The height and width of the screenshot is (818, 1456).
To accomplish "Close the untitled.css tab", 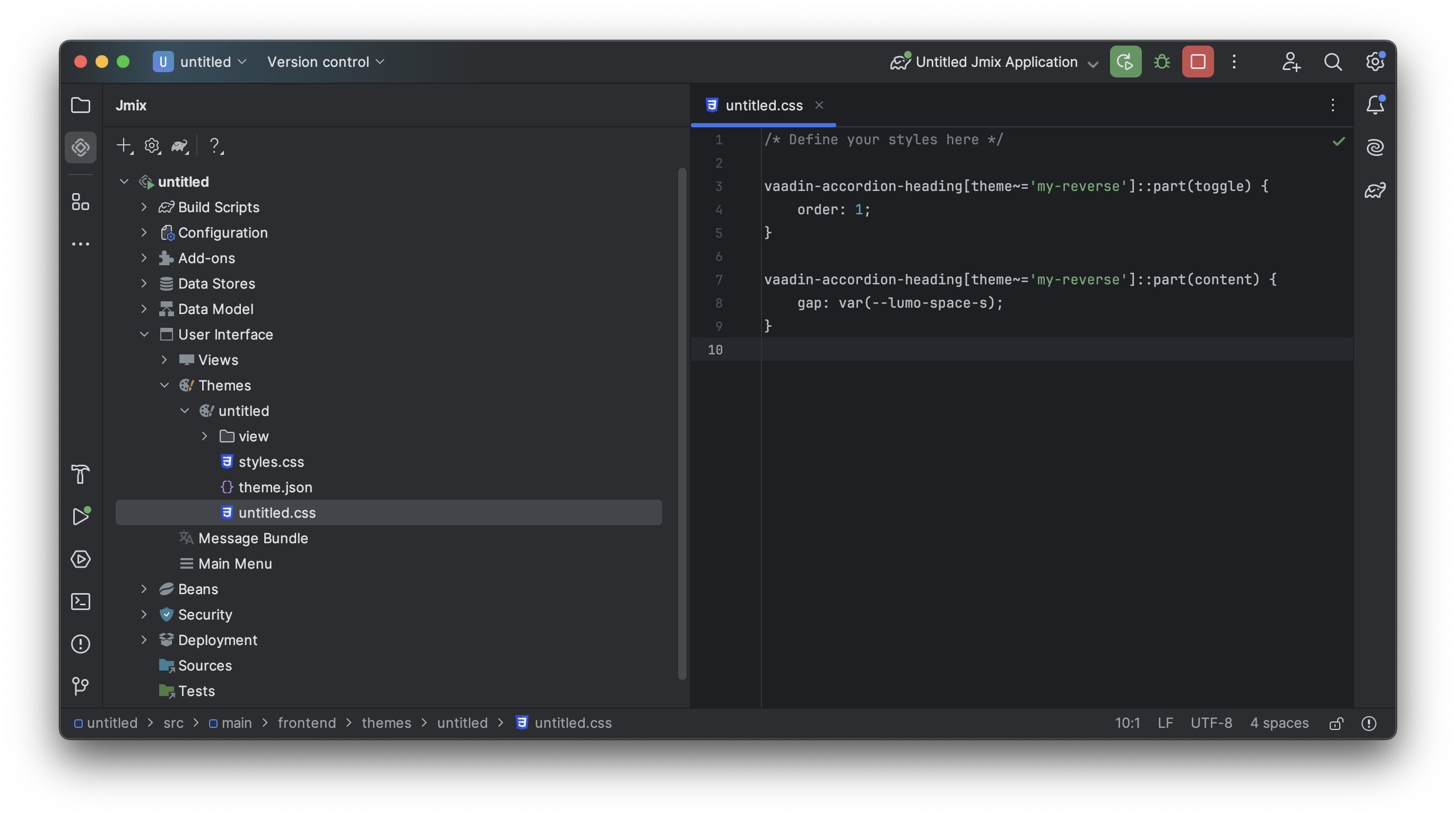I will pyautogui.click(x=819, y=105).
